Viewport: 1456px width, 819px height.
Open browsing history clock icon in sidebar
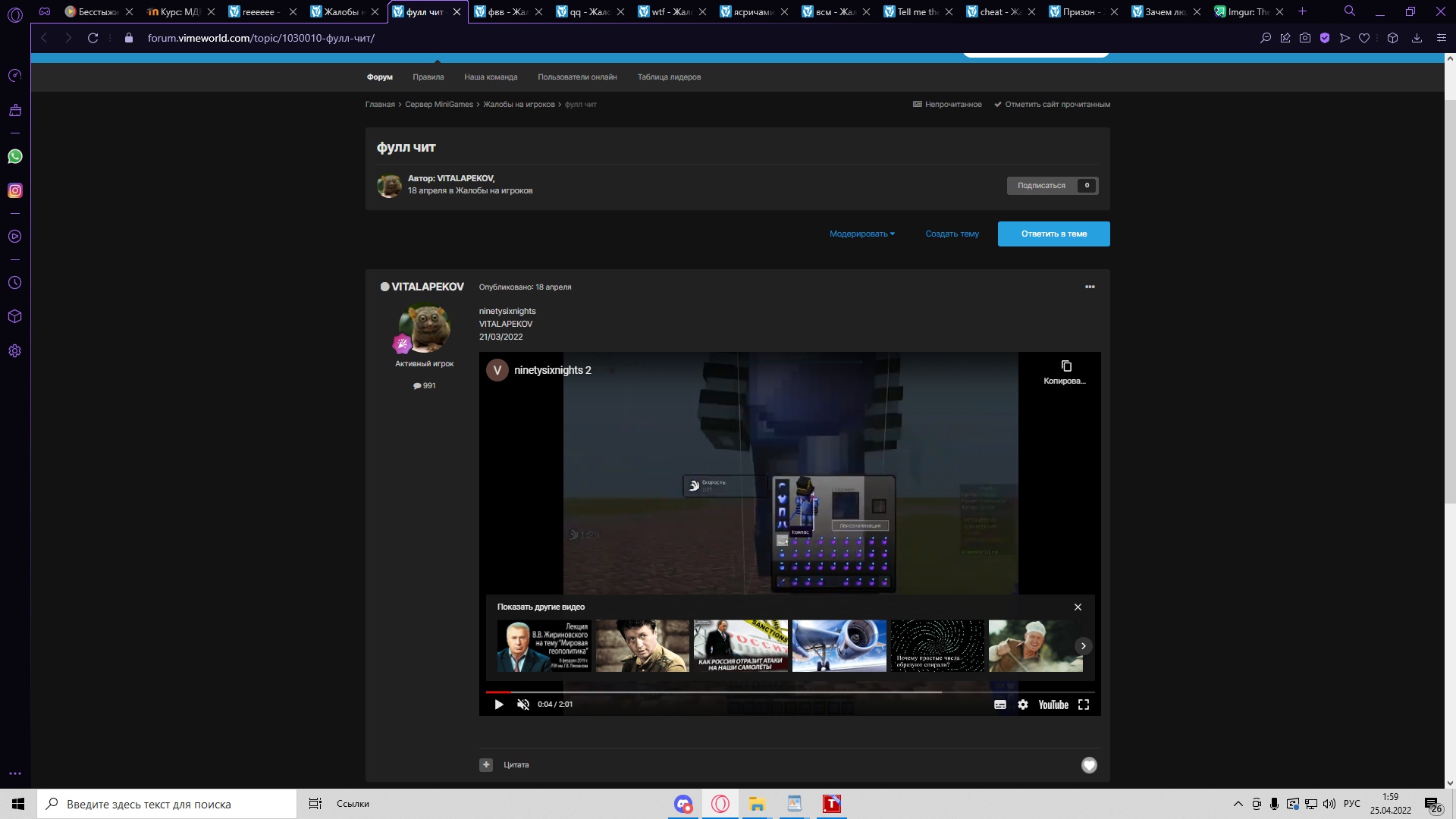[15, 283]
